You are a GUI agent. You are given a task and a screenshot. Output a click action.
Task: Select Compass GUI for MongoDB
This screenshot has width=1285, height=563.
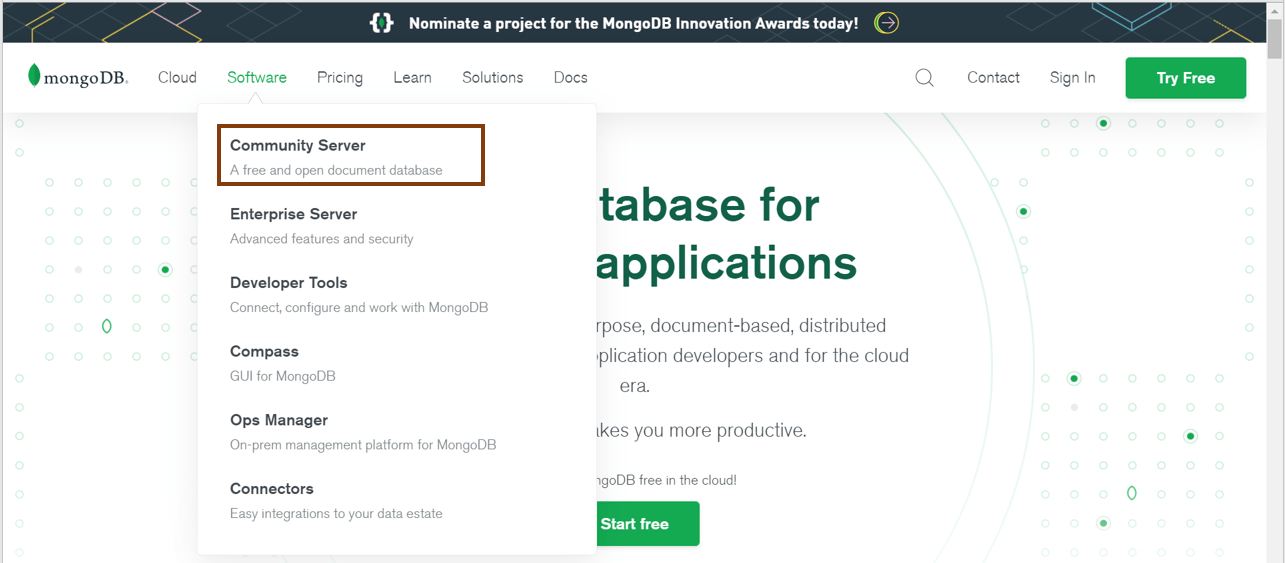tap(283, 363)
